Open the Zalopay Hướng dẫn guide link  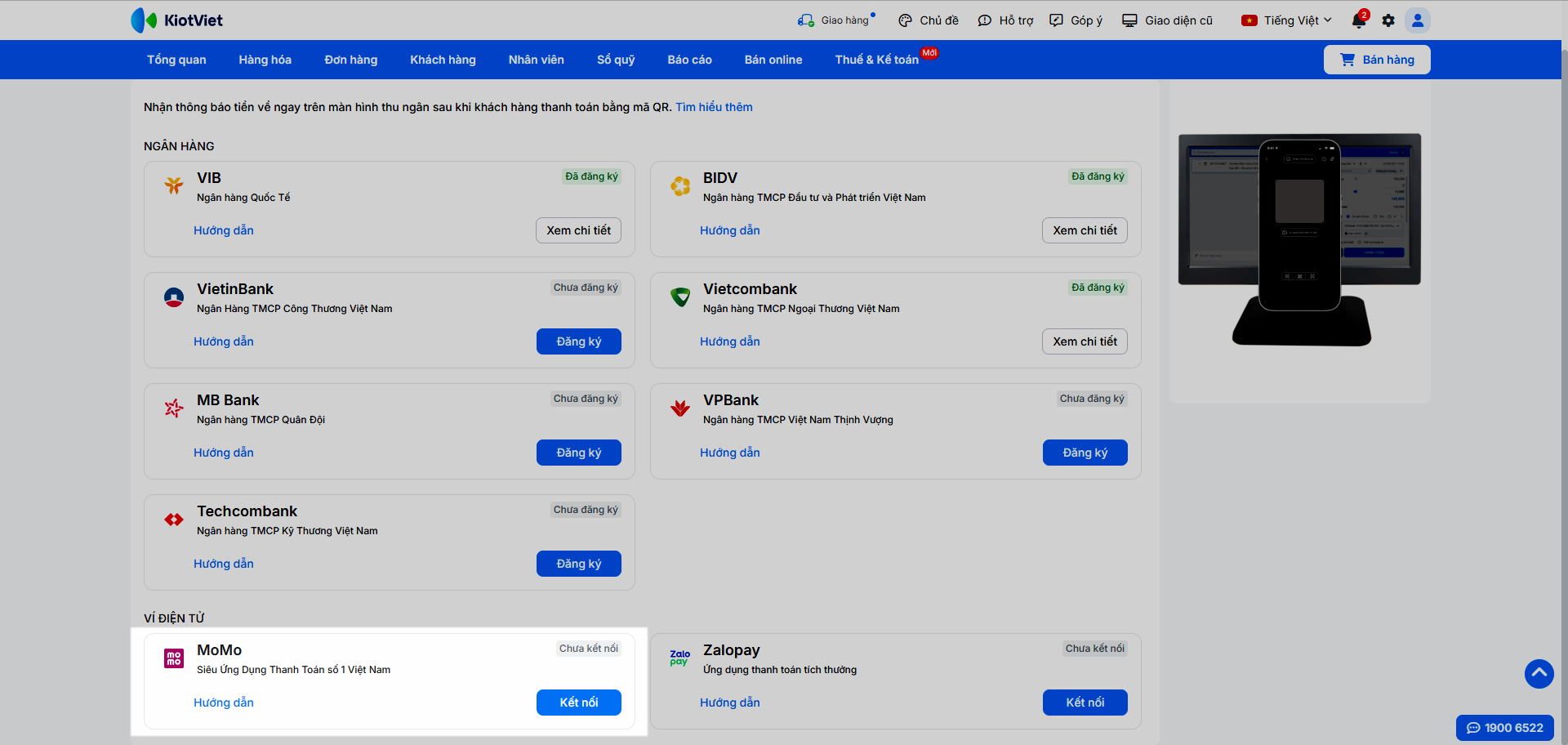click(730, 703)
